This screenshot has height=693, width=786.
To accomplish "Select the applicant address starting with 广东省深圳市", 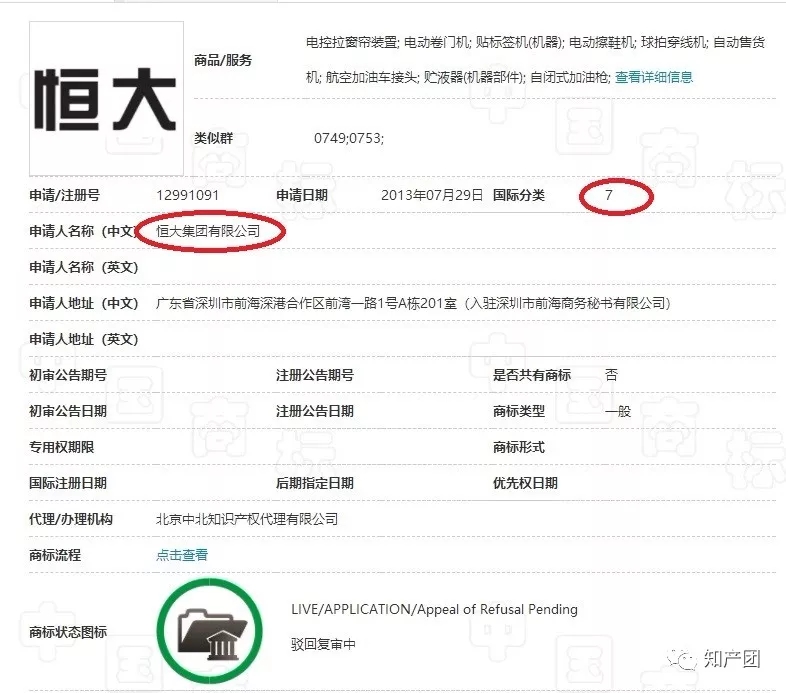I will click(414, 303).
